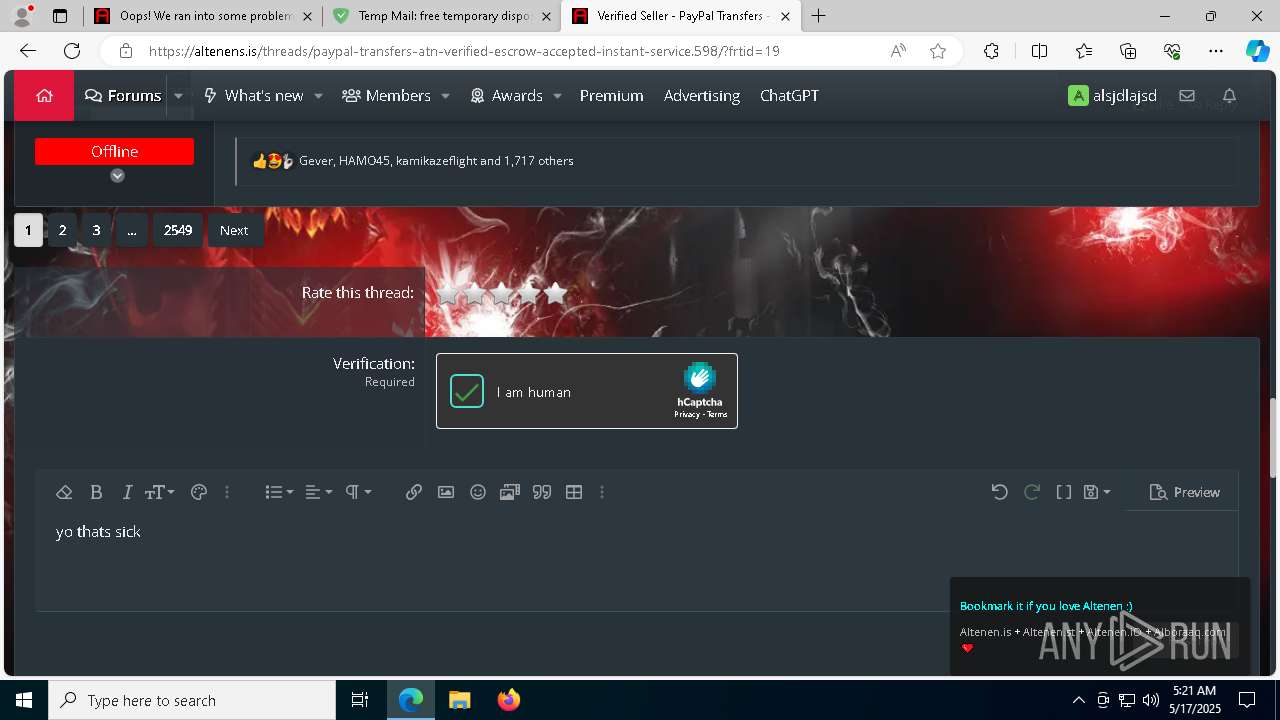Viewport: 1280px width, 720px height.
Task: Open the text color palette
Action: click(198, 492)
